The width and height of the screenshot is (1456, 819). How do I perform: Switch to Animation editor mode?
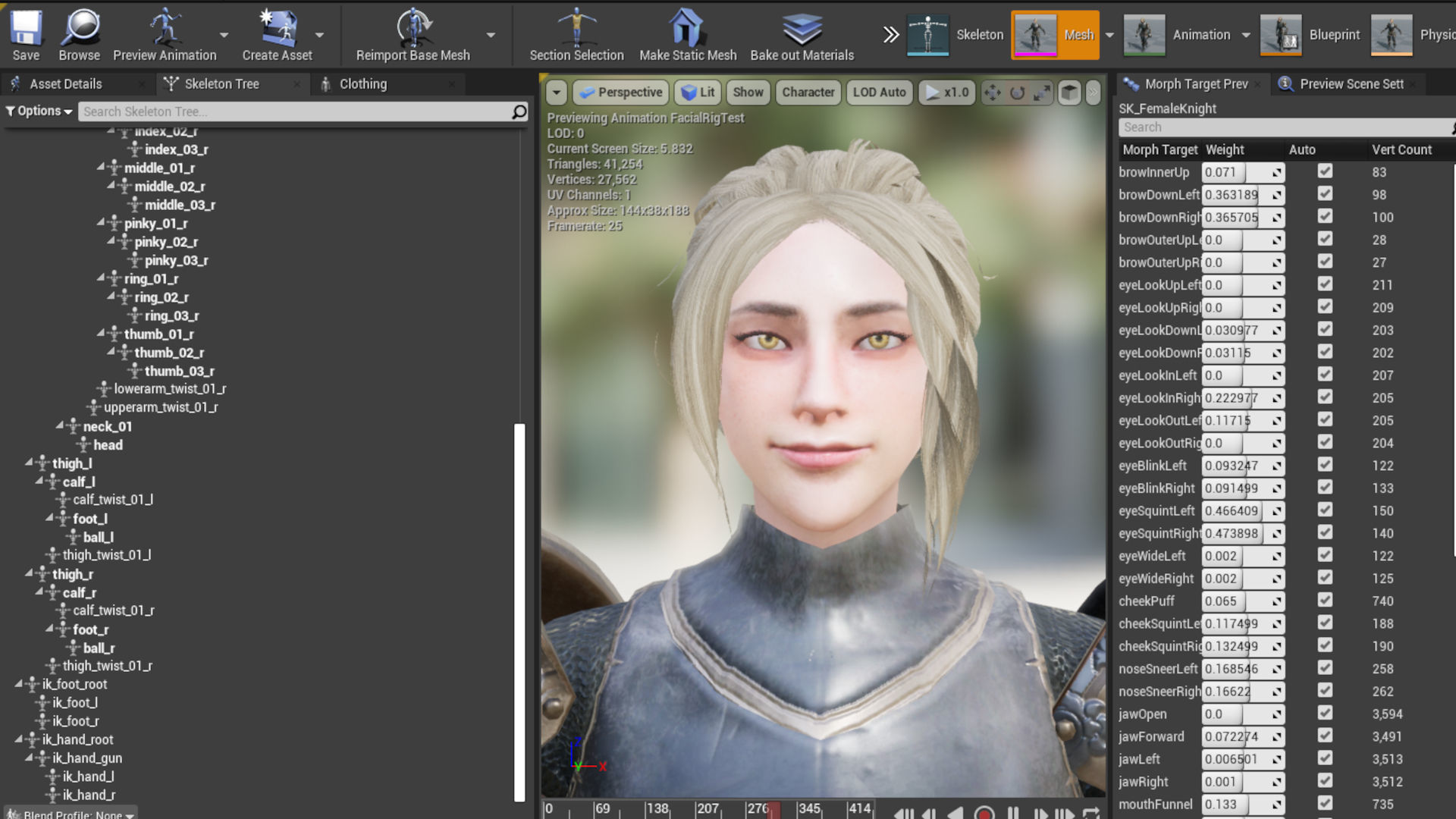tap(1178, 35)
